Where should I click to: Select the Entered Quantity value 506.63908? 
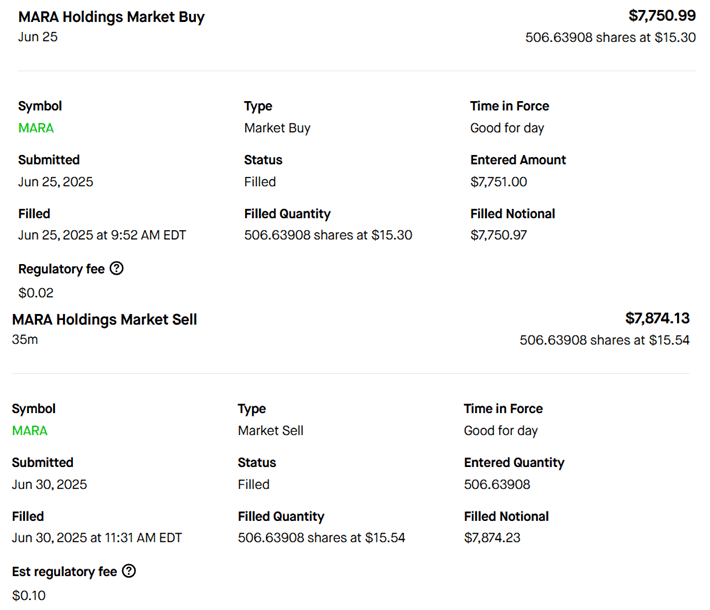497,485
